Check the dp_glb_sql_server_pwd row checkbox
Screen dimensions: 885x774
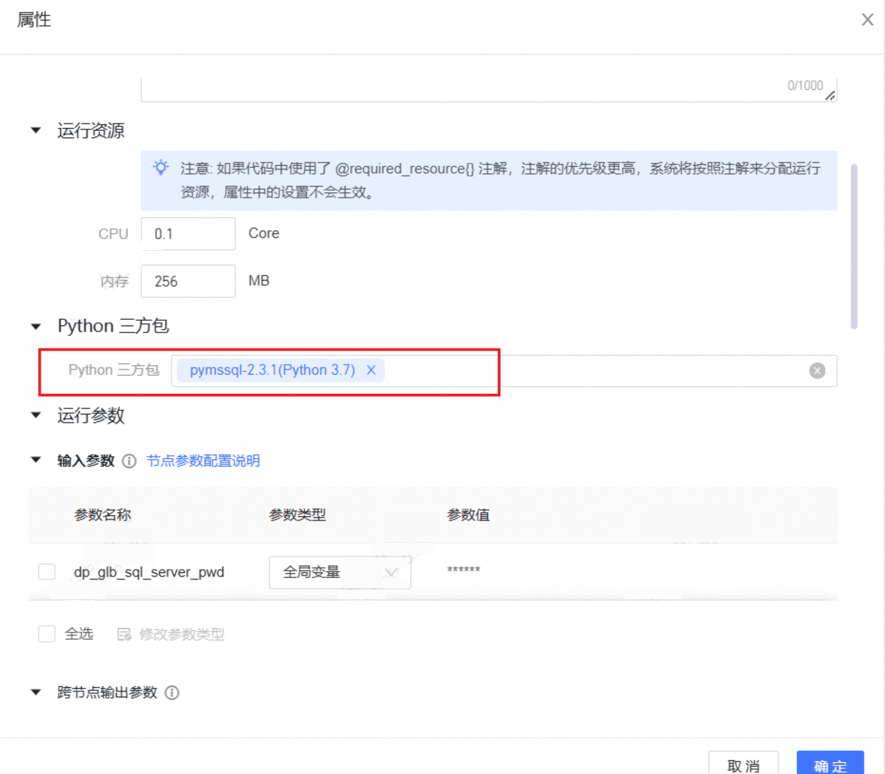tap(47, 572)
